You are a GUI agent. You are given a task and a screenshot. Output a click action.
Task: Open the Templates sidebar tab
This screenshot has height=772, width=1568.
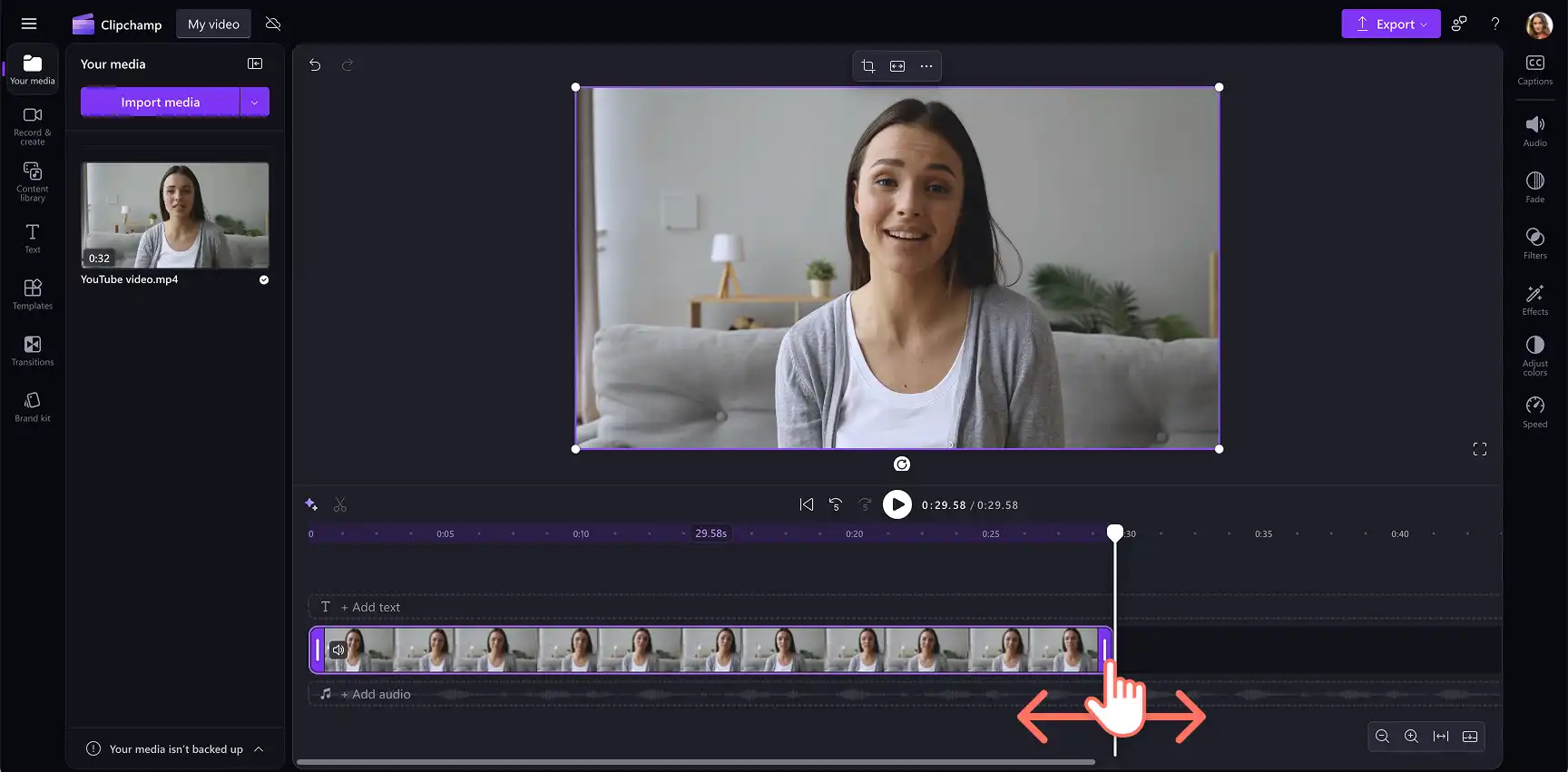33,294
